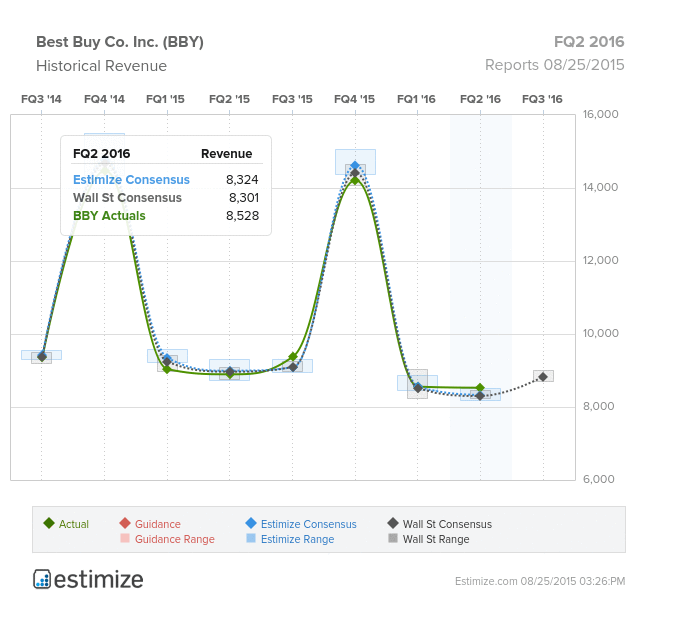Image resolution: width=675 pixels, height=620 pixels.
Task: Click the FQ3 '16 Wall St Consensus point
Action: tap(543, 376)
